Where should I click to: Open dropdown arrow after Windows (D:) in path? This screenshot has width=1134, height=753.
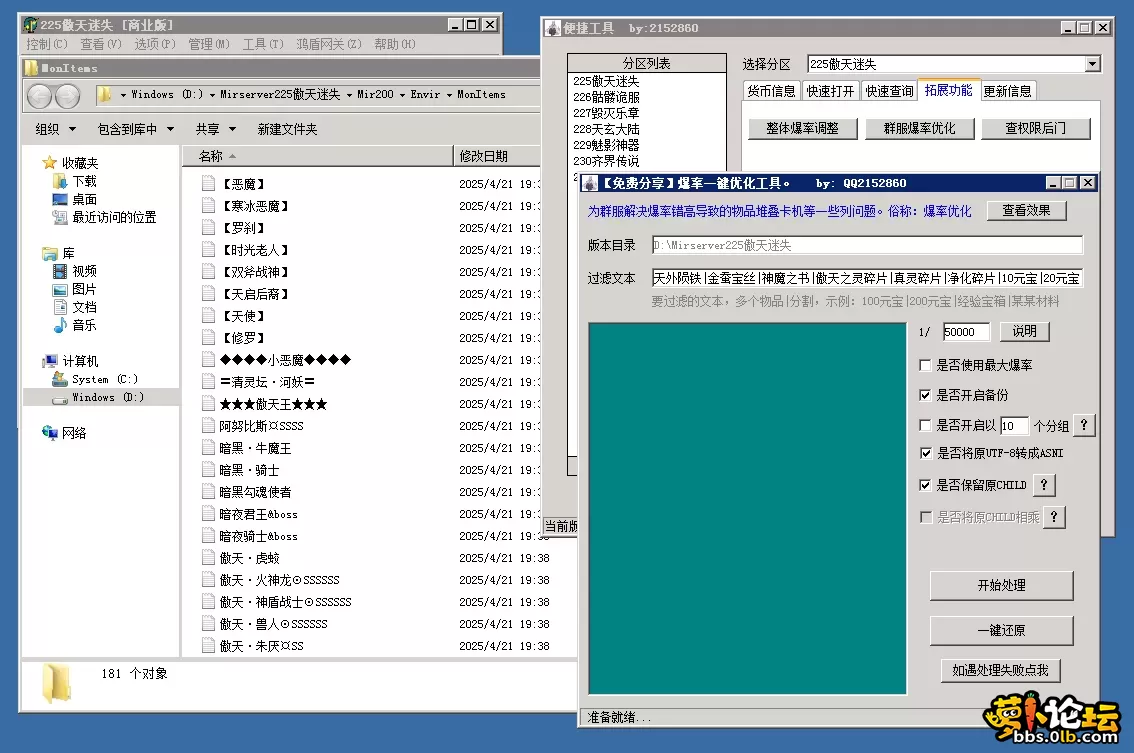point(212,95)
